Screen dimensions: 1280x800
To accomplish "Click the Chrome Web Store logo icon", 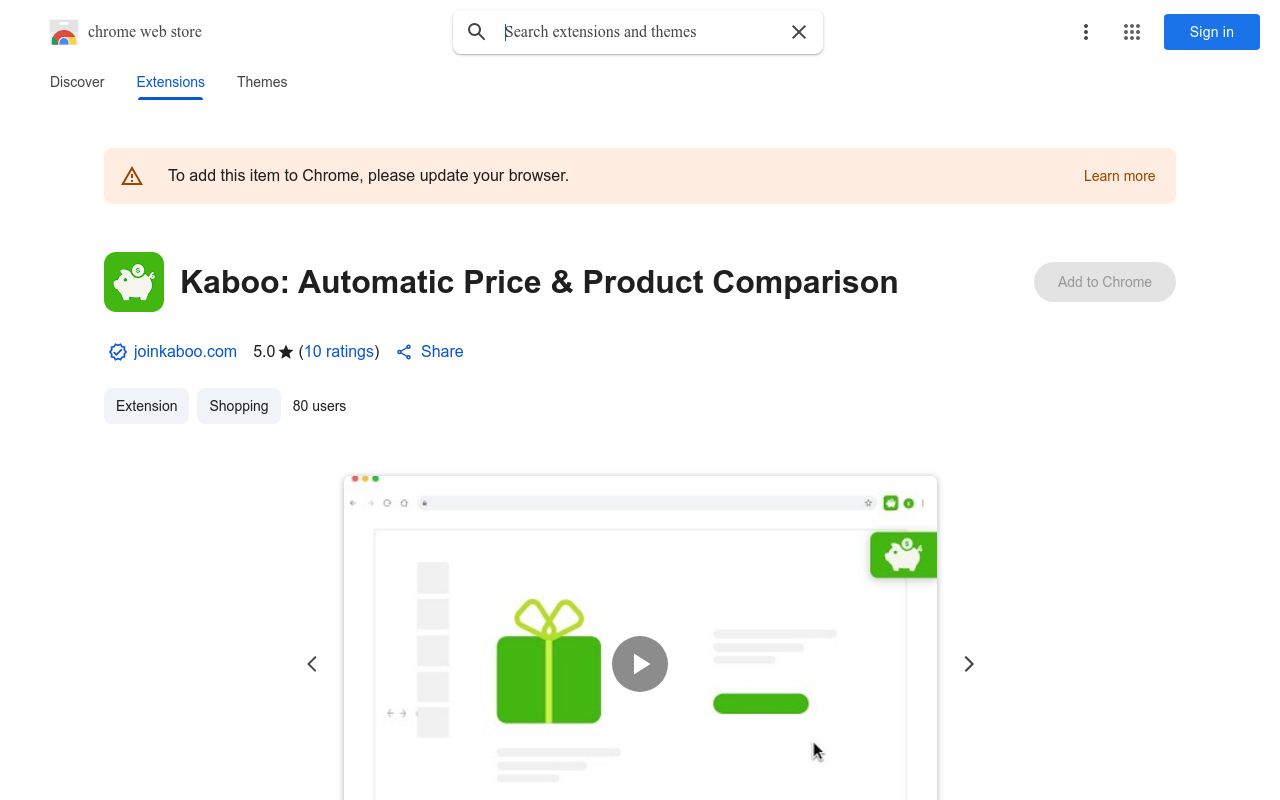I will click(x=63, y=32).
